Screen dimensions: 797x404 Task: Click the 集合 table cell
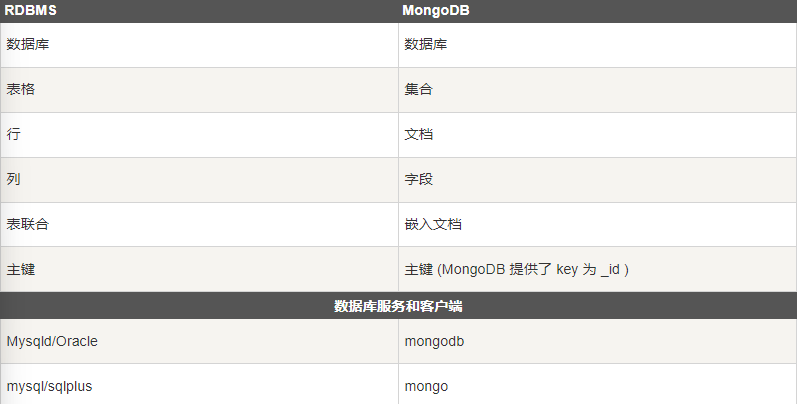point(598,89)
